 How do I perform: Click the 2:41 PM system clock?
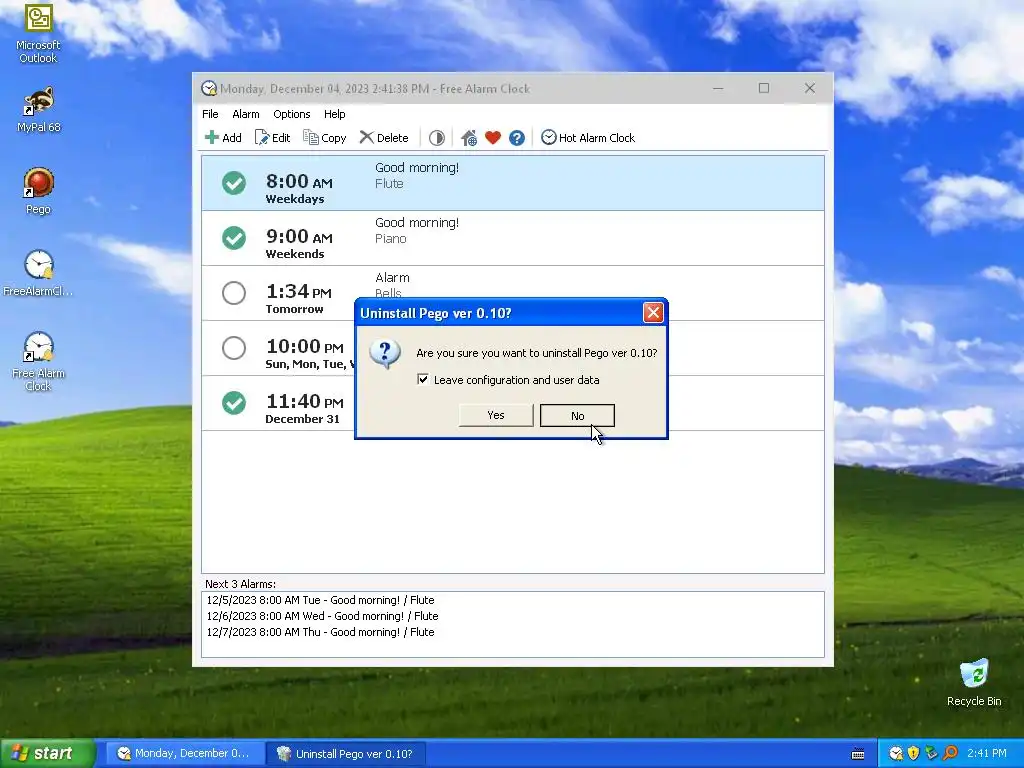point(987,754)
